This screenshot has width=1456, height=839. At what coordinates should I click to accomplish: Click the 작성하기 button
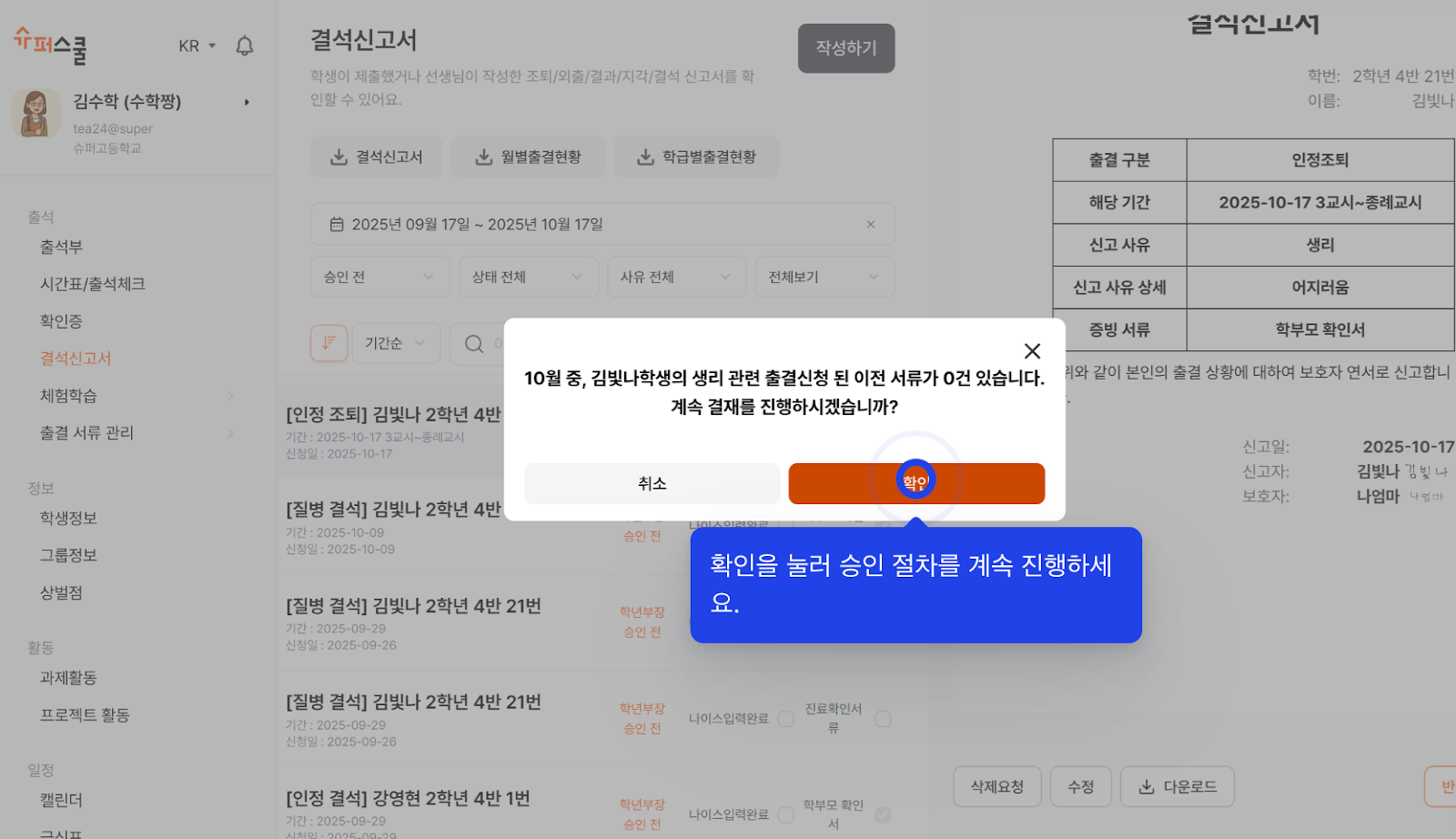tap(846, 48)
